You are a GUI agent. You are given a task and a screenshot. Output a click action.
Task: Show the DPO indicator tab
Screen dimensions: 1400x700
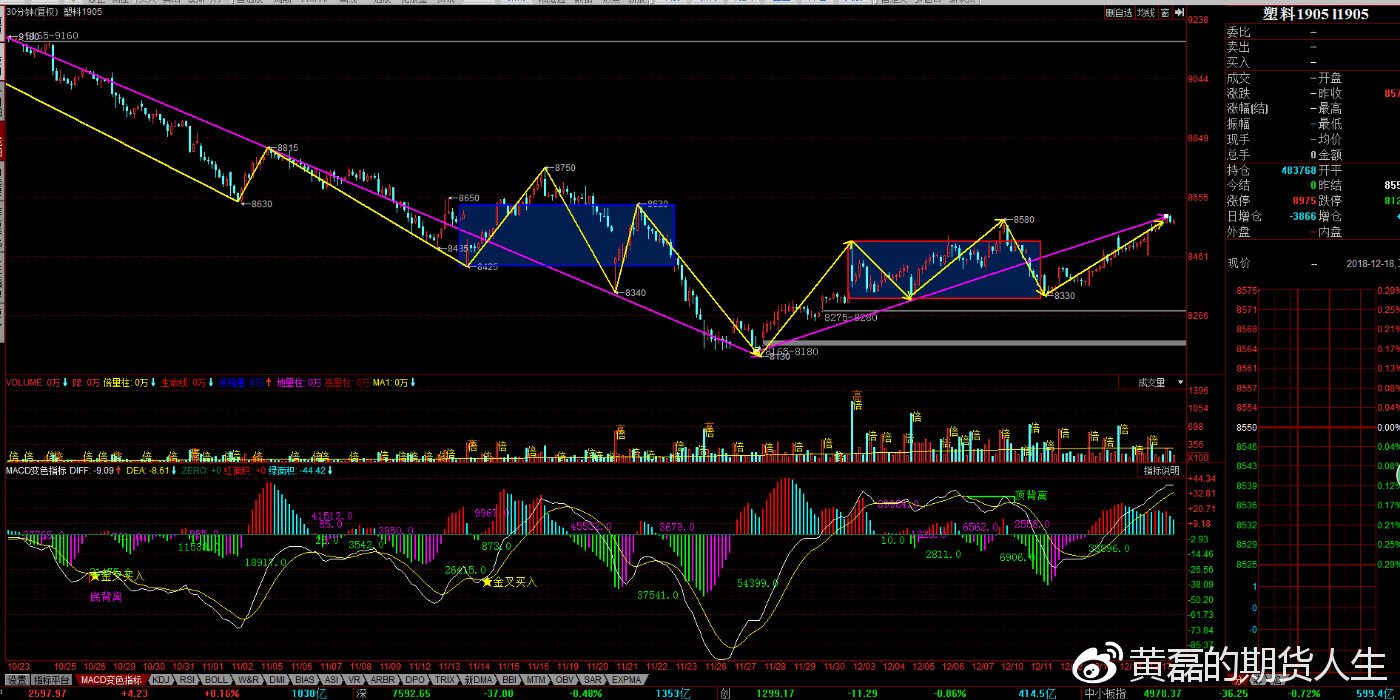coord(415,679)
